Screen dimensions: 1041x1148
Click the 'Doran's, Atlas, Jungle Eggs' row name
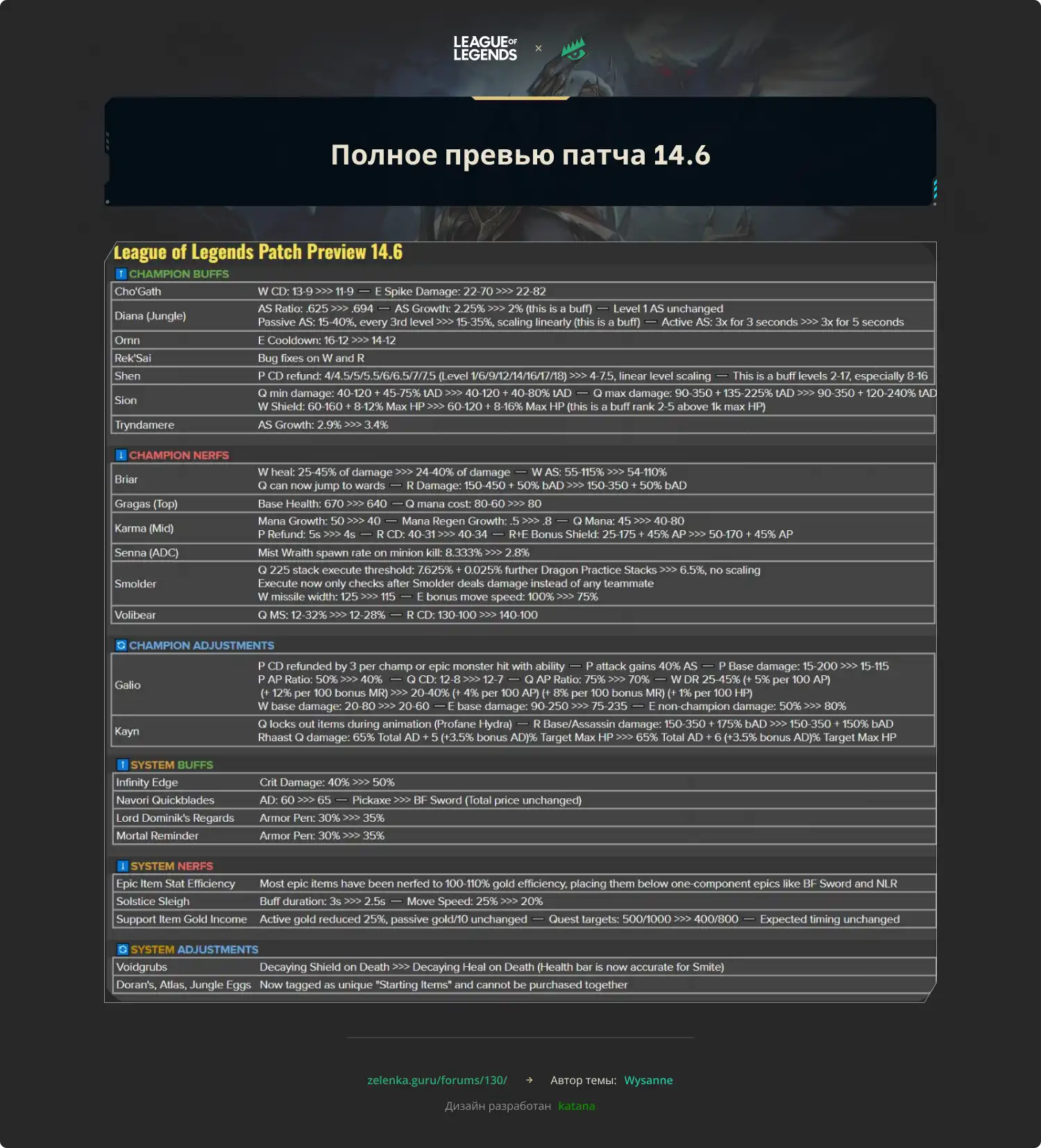tap(184, 985)
